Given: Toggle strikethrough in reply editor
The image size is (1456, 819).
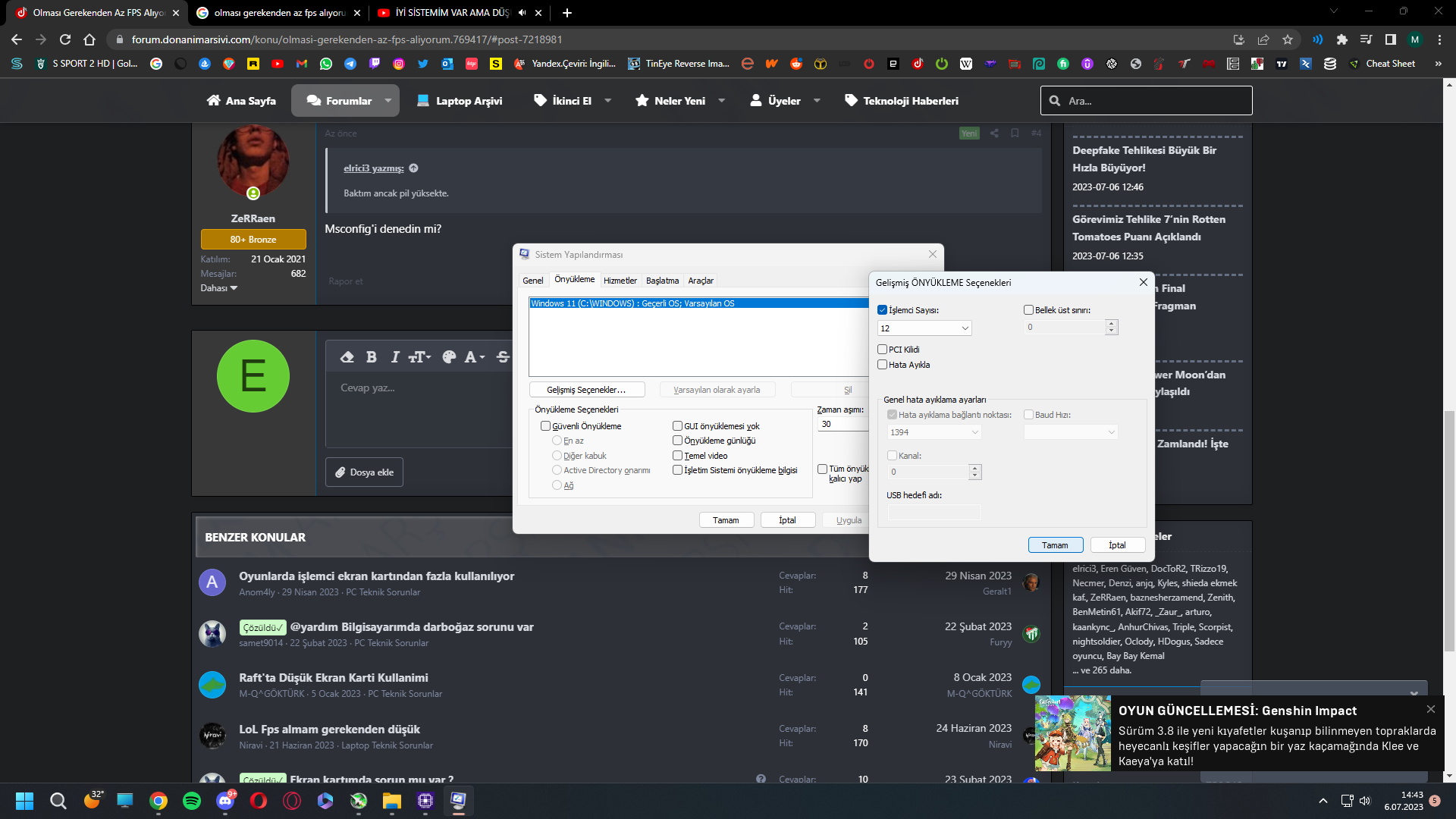Looking at the screenshot, I should (x=503, y=357).
